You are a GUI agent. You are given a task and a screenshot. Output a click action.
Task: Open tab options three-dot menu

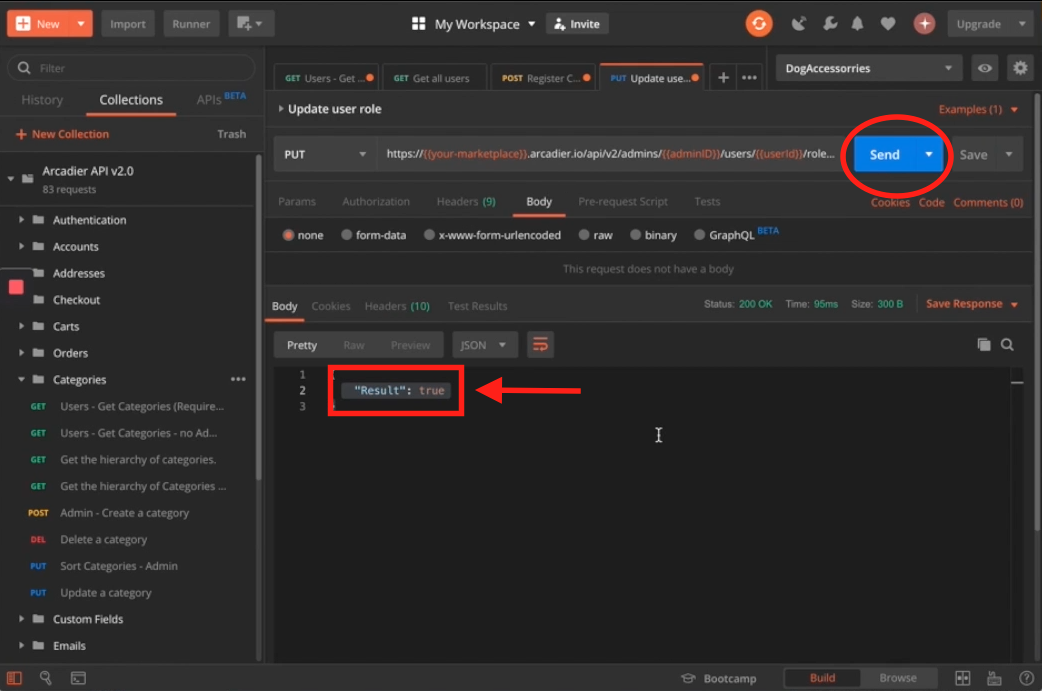(x=749, y=78)
